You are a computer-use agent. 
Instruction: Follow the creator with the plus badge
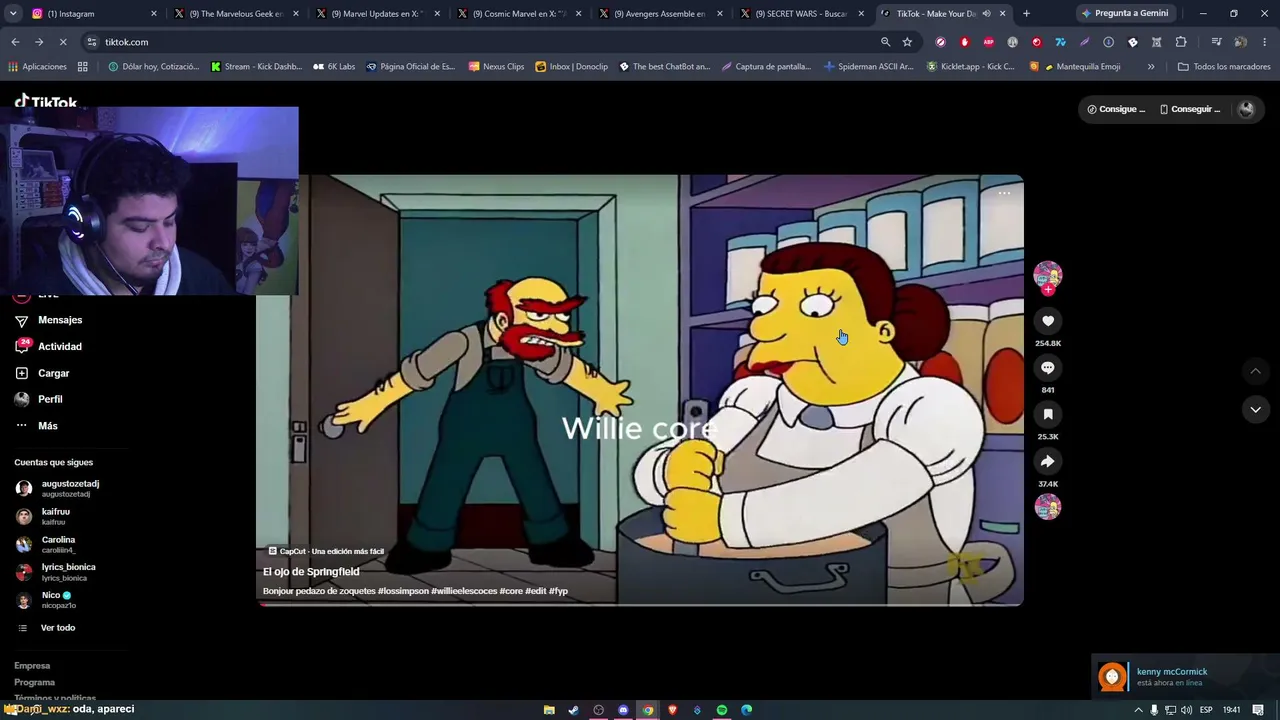[x=1047, y=290]
